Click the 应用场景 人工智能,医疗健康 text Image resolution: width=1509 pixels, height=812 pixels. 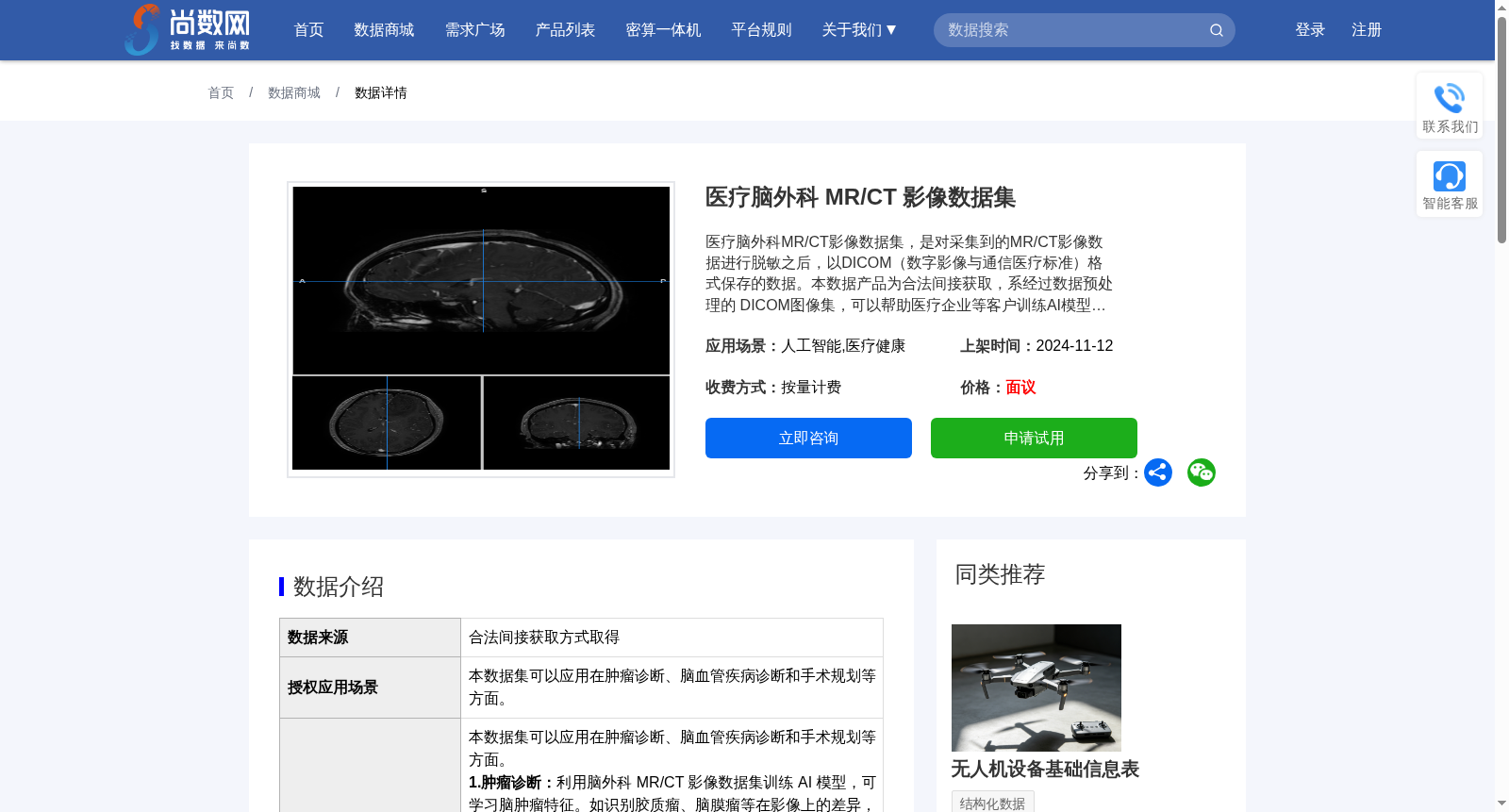tap(805, 345)
